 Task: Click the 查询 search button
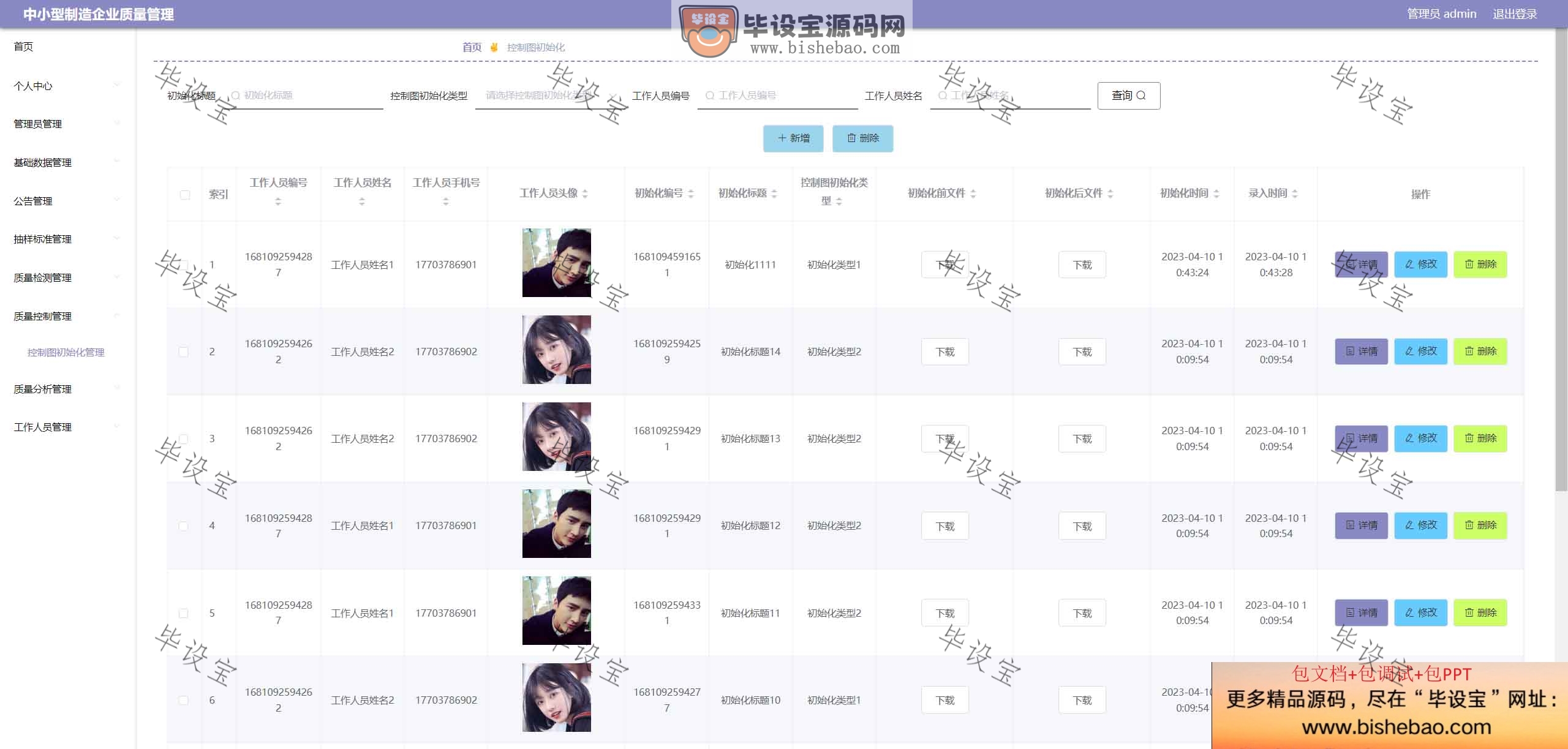tap(1128, 96)
